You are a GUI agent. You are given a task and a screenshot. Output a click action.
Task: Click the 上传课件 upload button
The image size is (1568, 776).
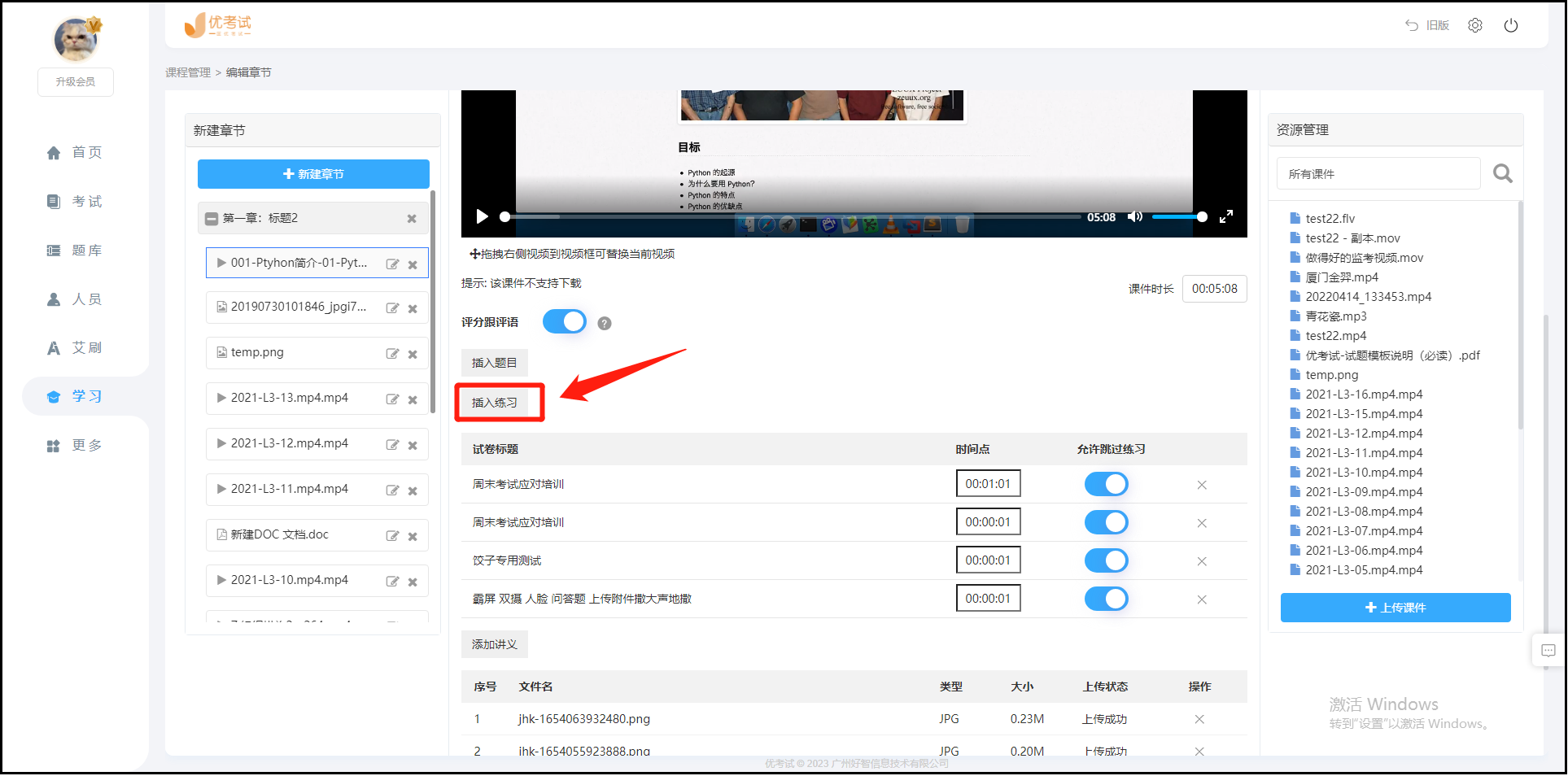click(x=1395, y=608)
